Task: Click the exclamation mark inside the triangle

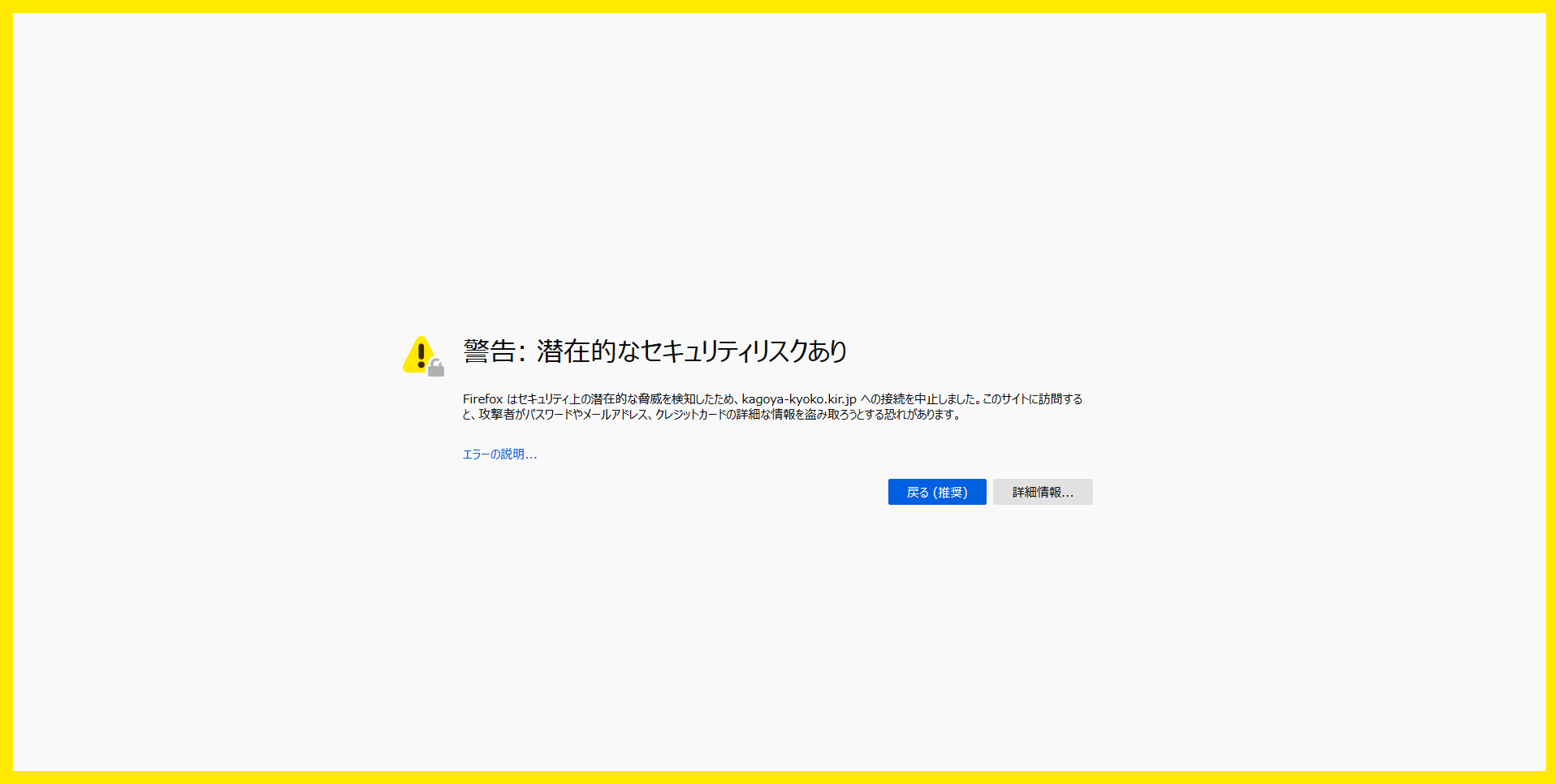Action: tap(421, 355)
